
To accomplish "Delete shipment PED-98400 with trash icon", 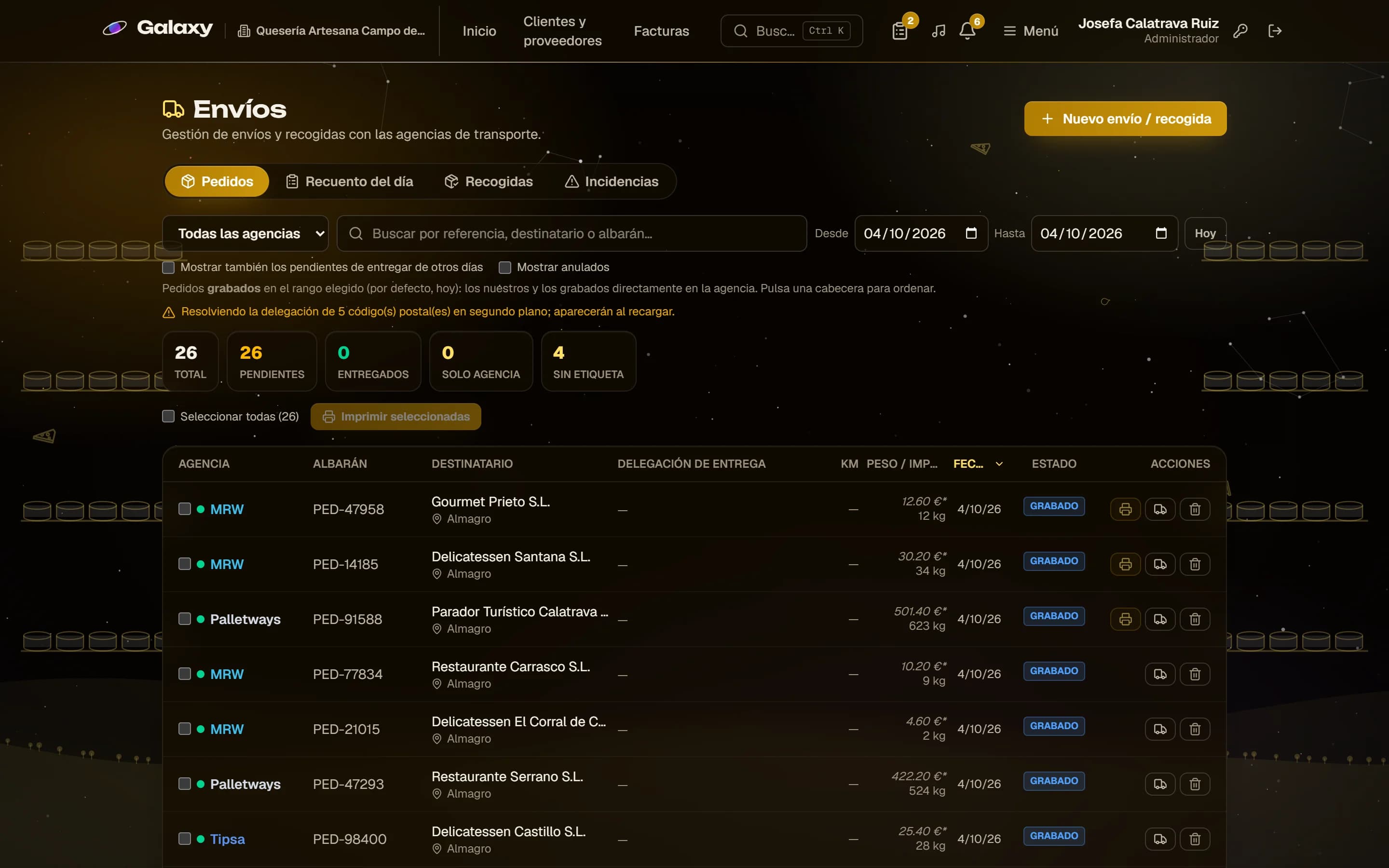I will point(1195,839).
